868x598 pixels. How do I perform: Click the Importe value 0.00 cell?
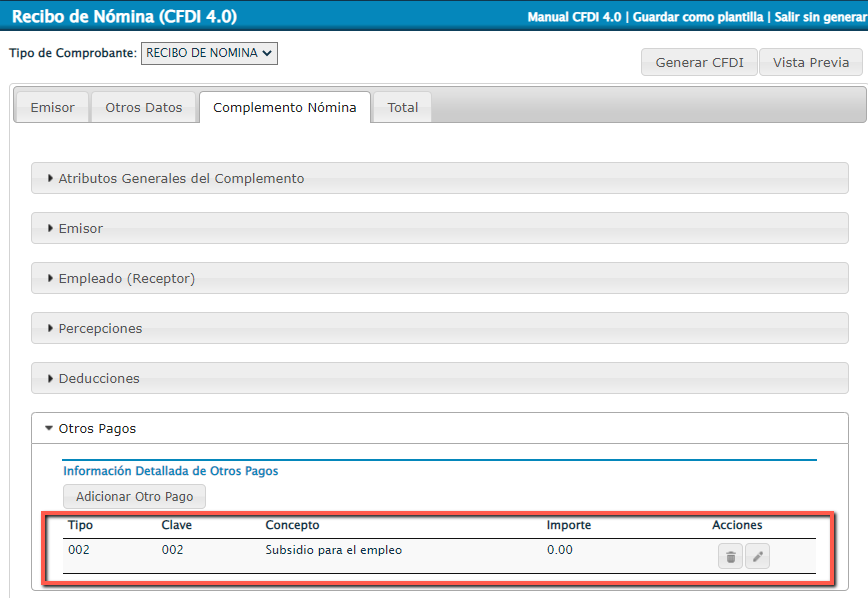(560, 549)
